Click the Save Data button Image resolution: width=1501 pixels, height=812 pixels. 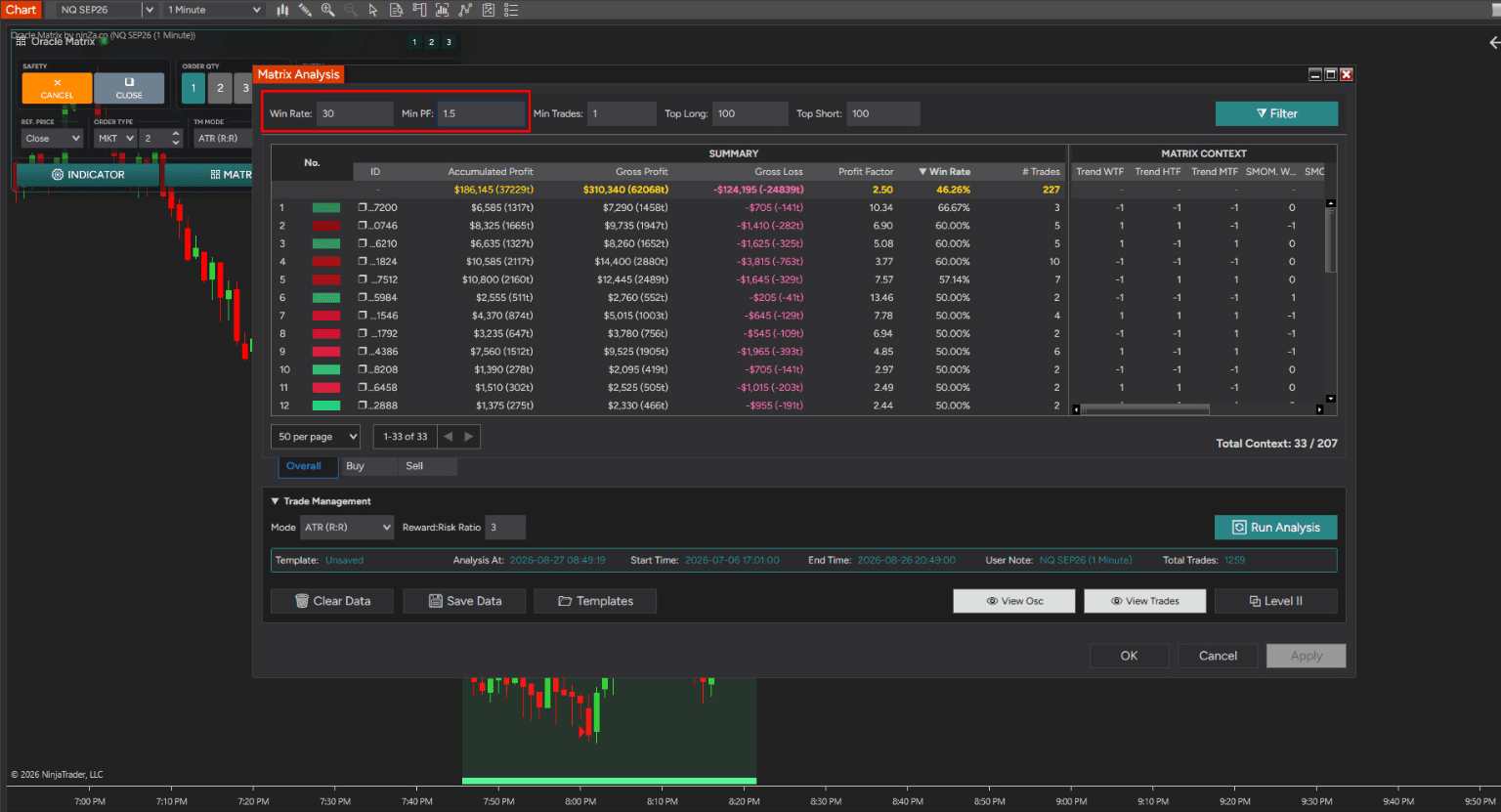tap(464, 601)
